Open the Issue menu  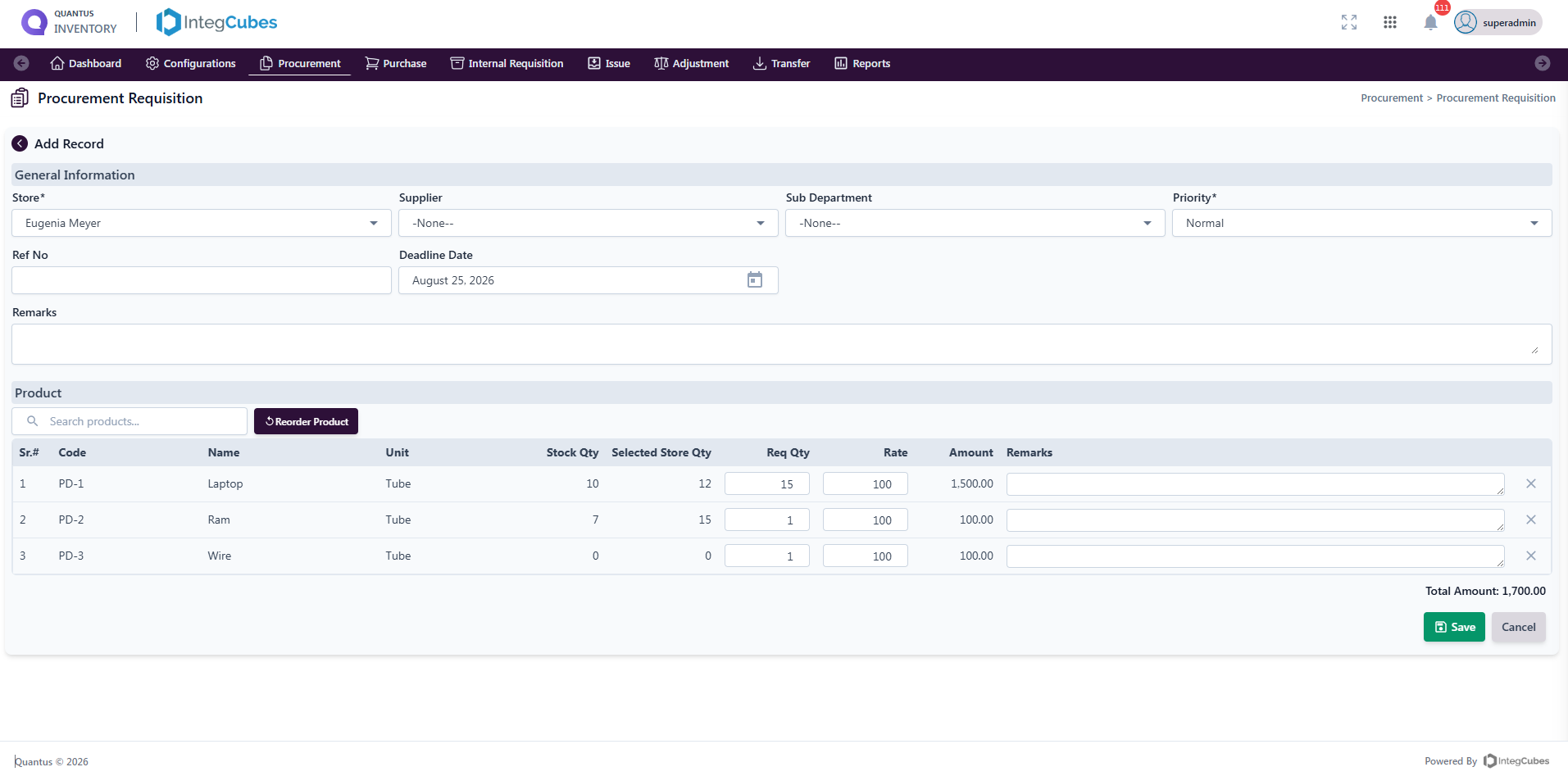click(x=609, y=63)
